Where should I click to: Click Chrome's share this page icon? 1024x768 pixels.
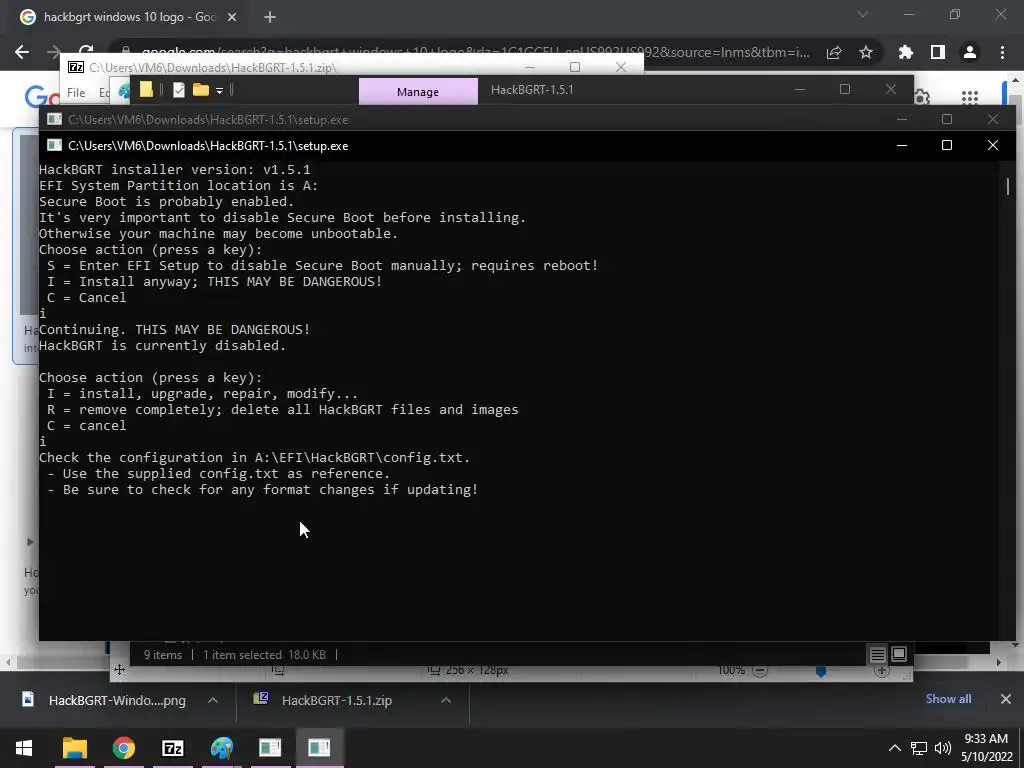834,52
